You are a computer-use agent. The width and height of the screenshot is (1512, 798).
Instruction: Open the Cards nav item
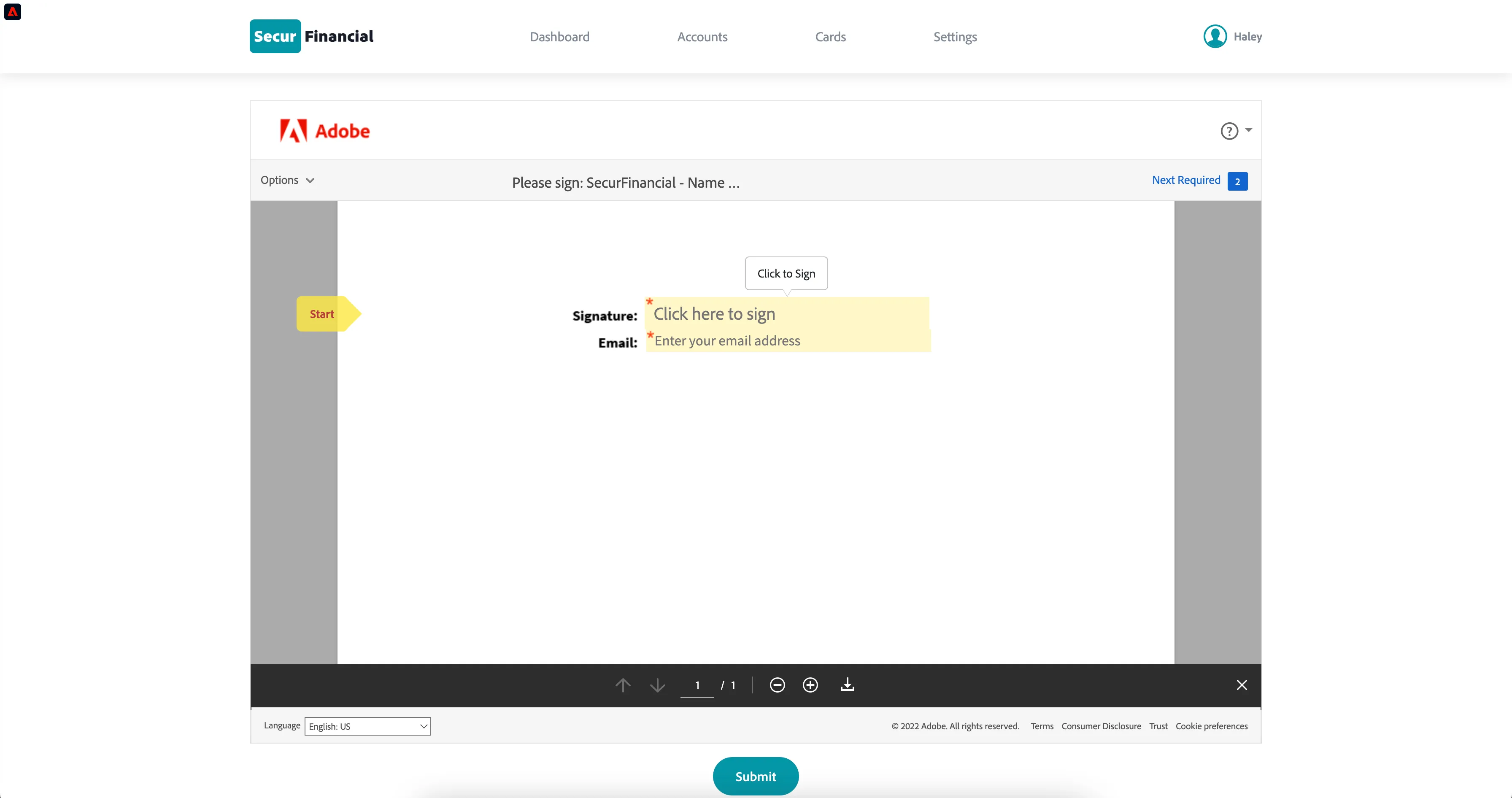coord(830,37)
